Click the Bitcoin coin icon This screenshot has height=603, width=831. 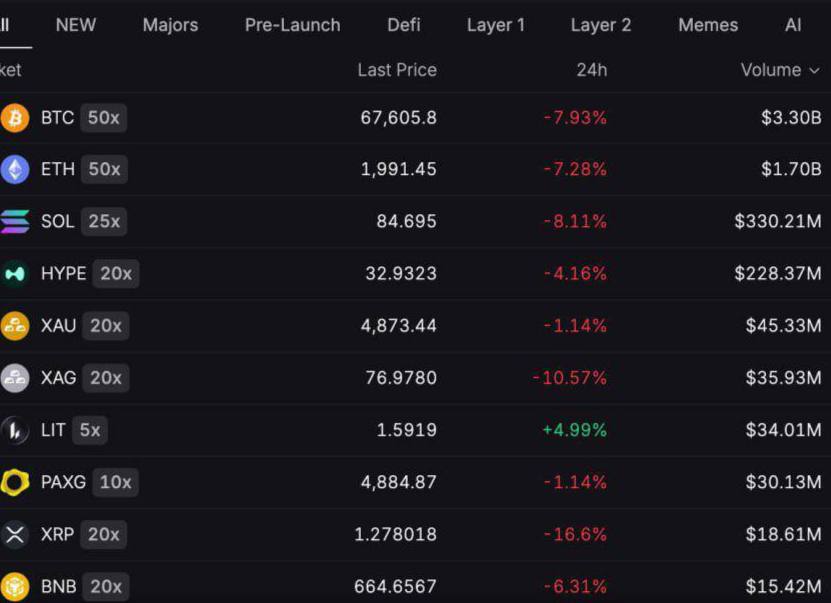pos(15,118)
